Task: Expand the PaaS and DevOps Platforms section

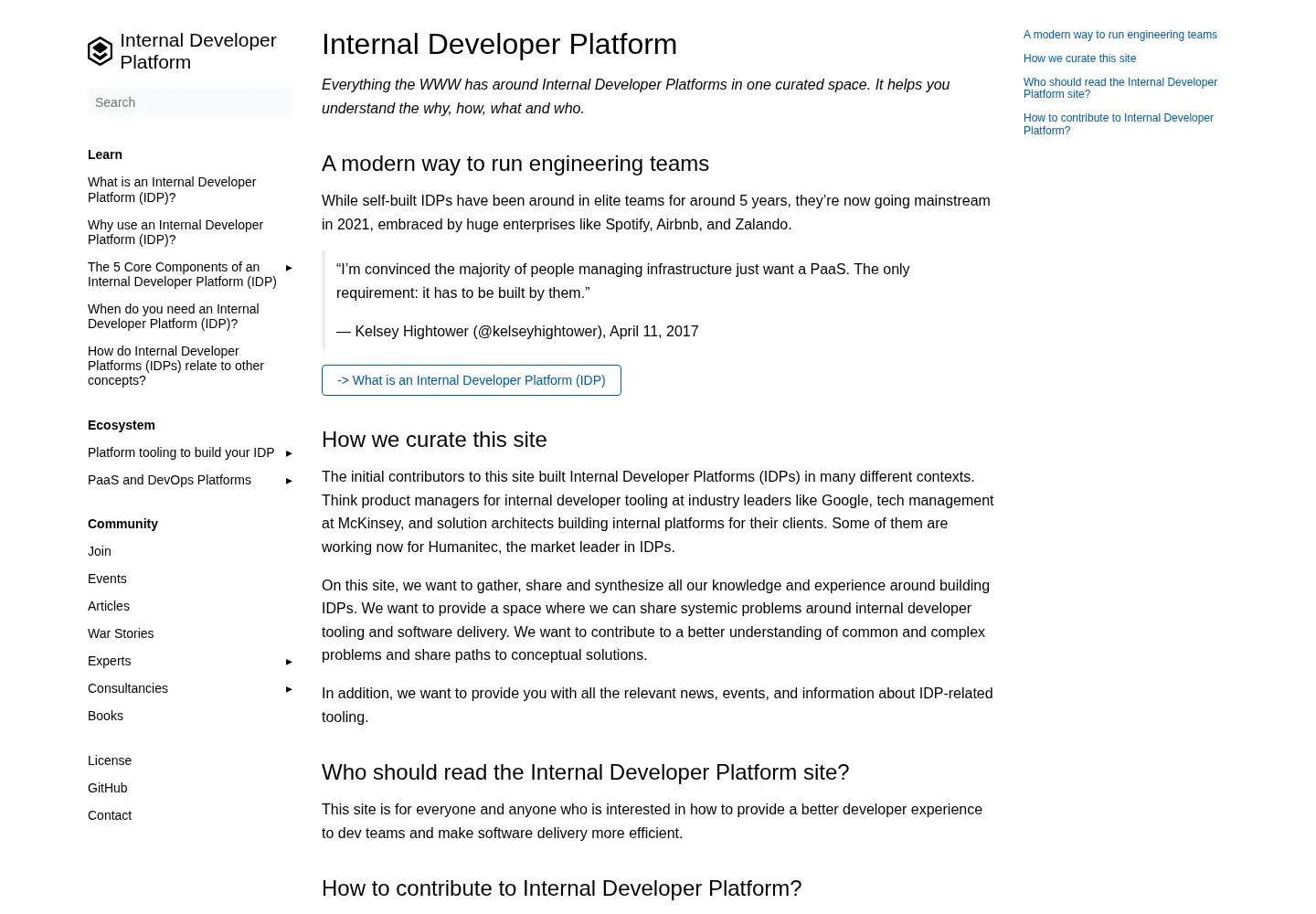Action: [x=289, y=481]
